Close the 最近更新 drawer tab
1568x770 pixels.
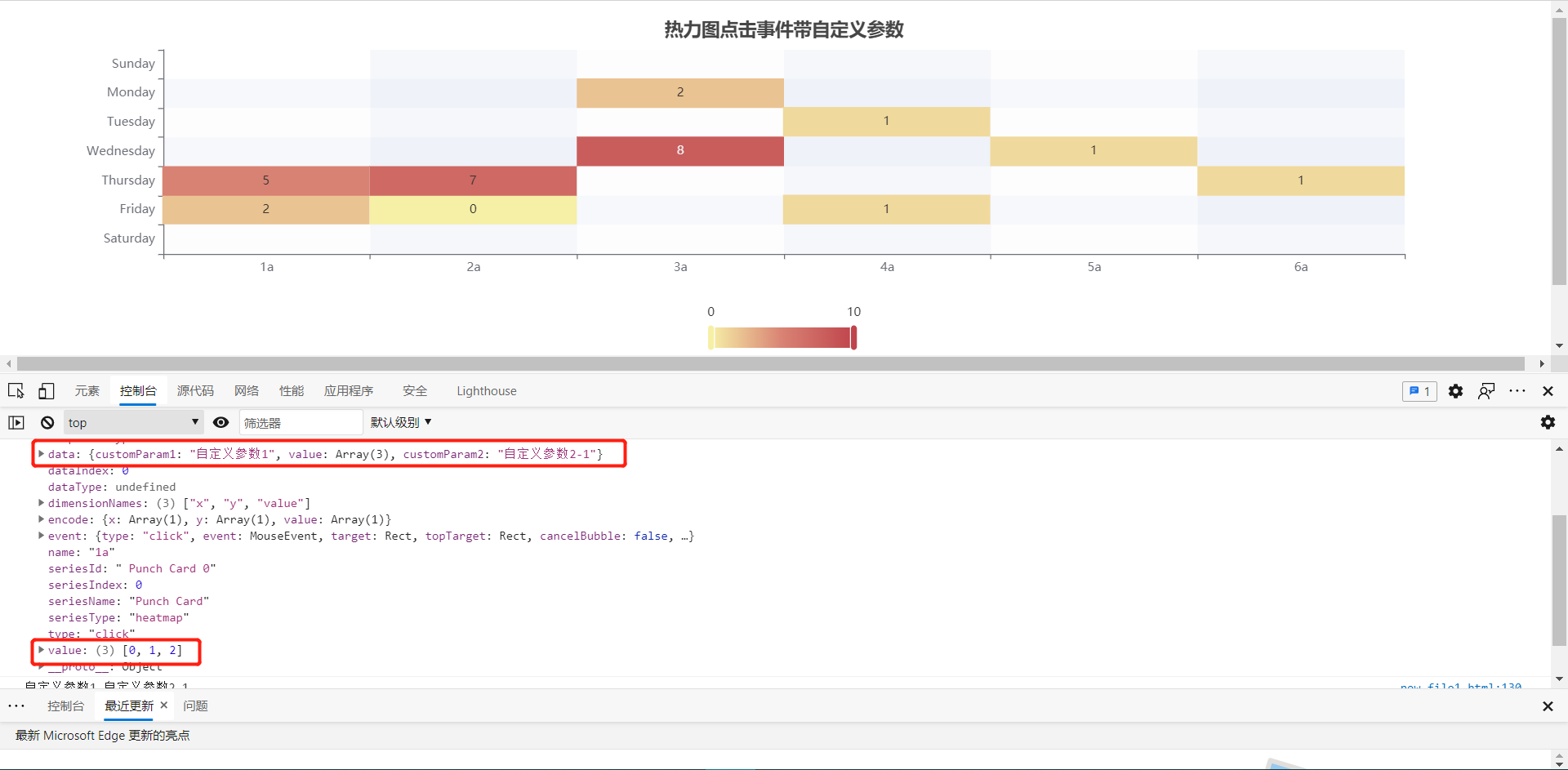click(x=163, y=705)
